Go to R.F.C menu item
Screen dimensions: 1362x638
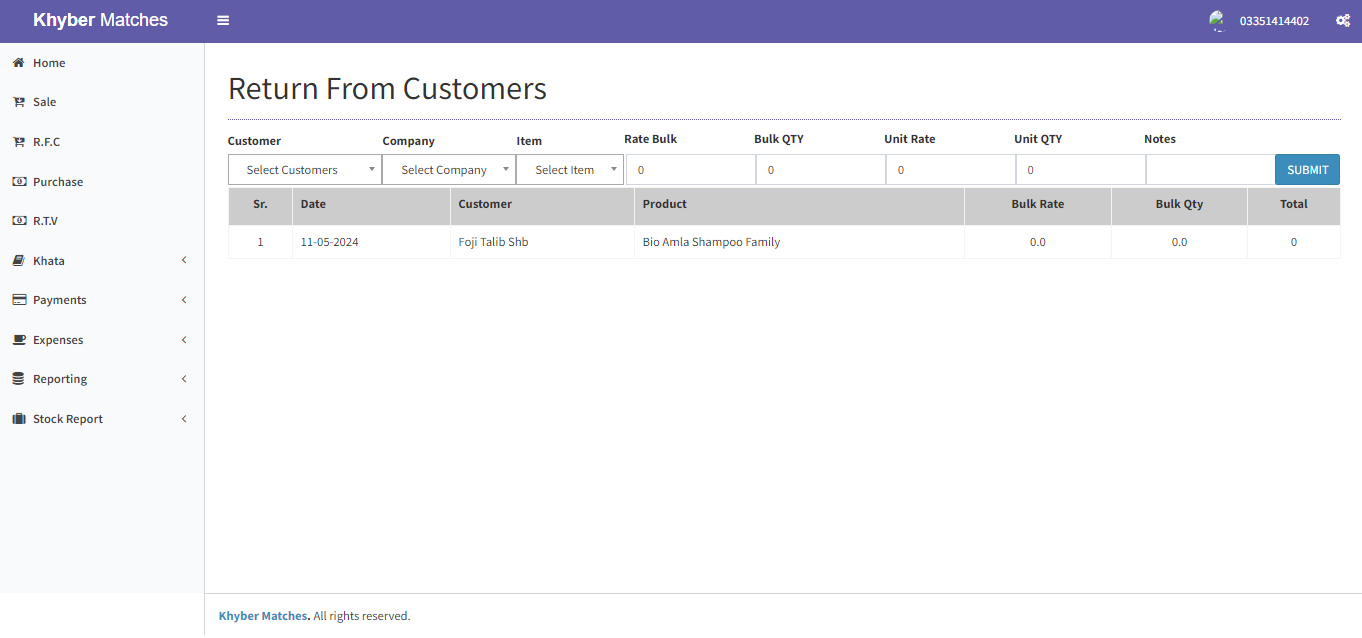[x=46, y=142]
